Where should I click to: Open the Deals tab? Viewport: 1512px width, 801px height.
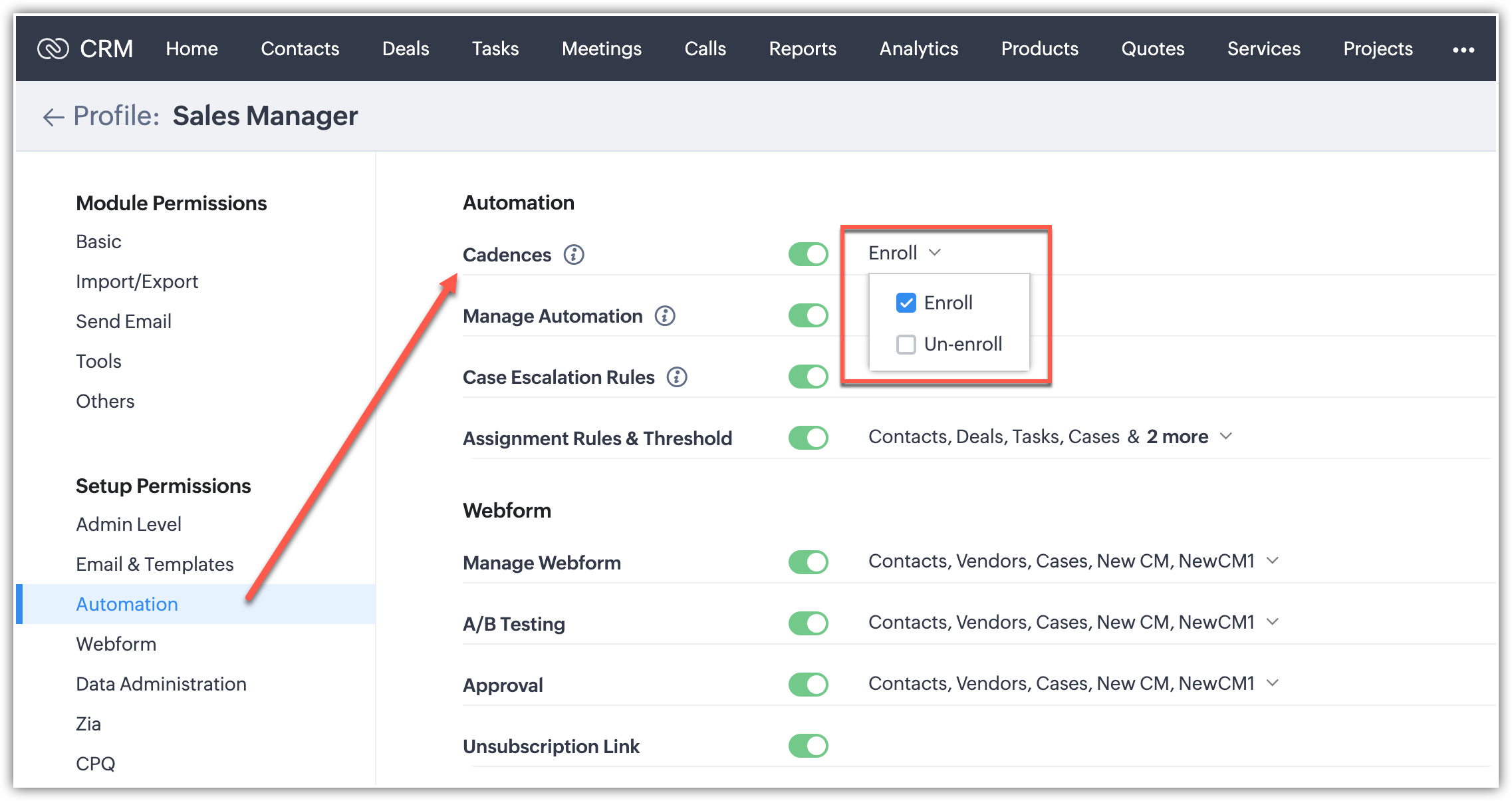(x=405, y=49)
